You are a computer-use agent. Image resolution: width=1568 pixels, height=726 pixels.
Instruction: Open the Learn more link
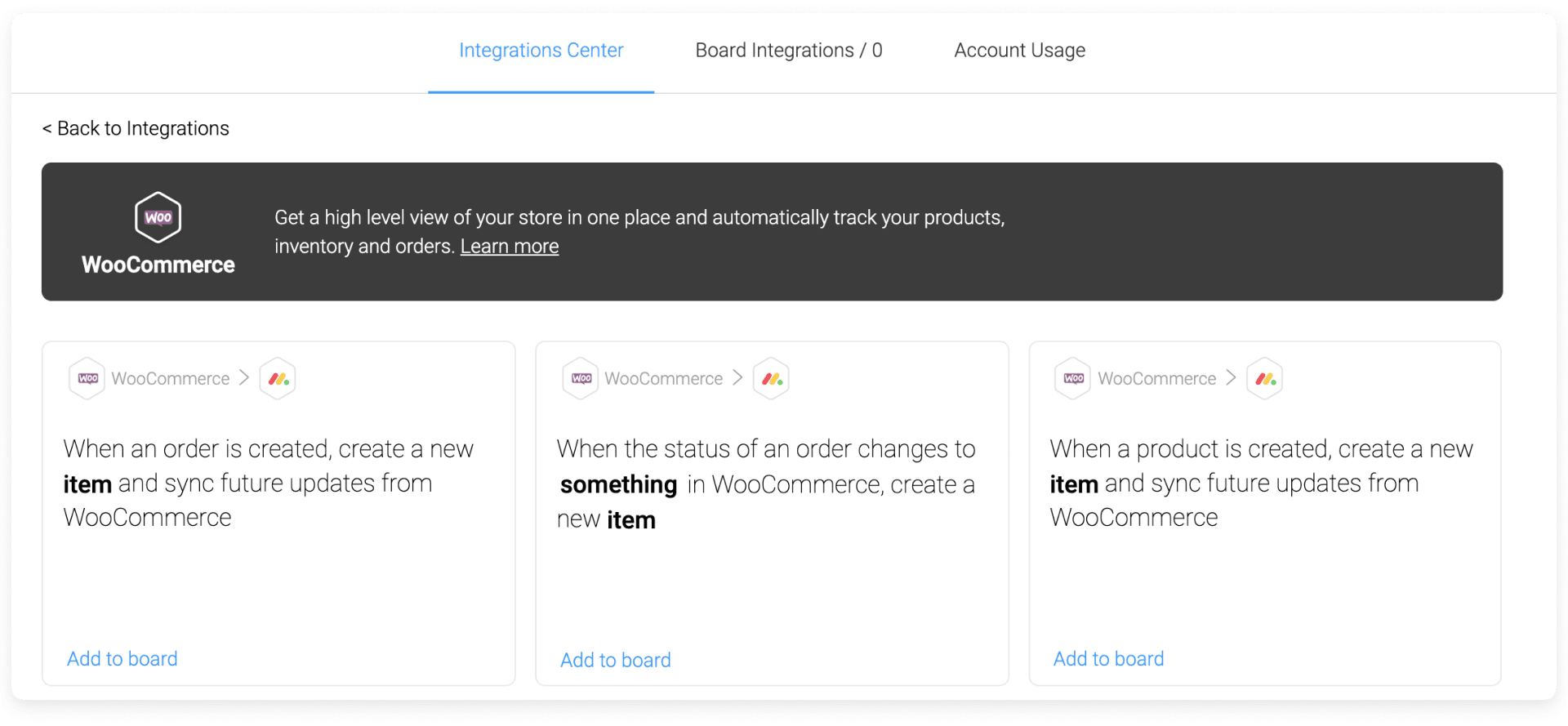tap(510, 247)
